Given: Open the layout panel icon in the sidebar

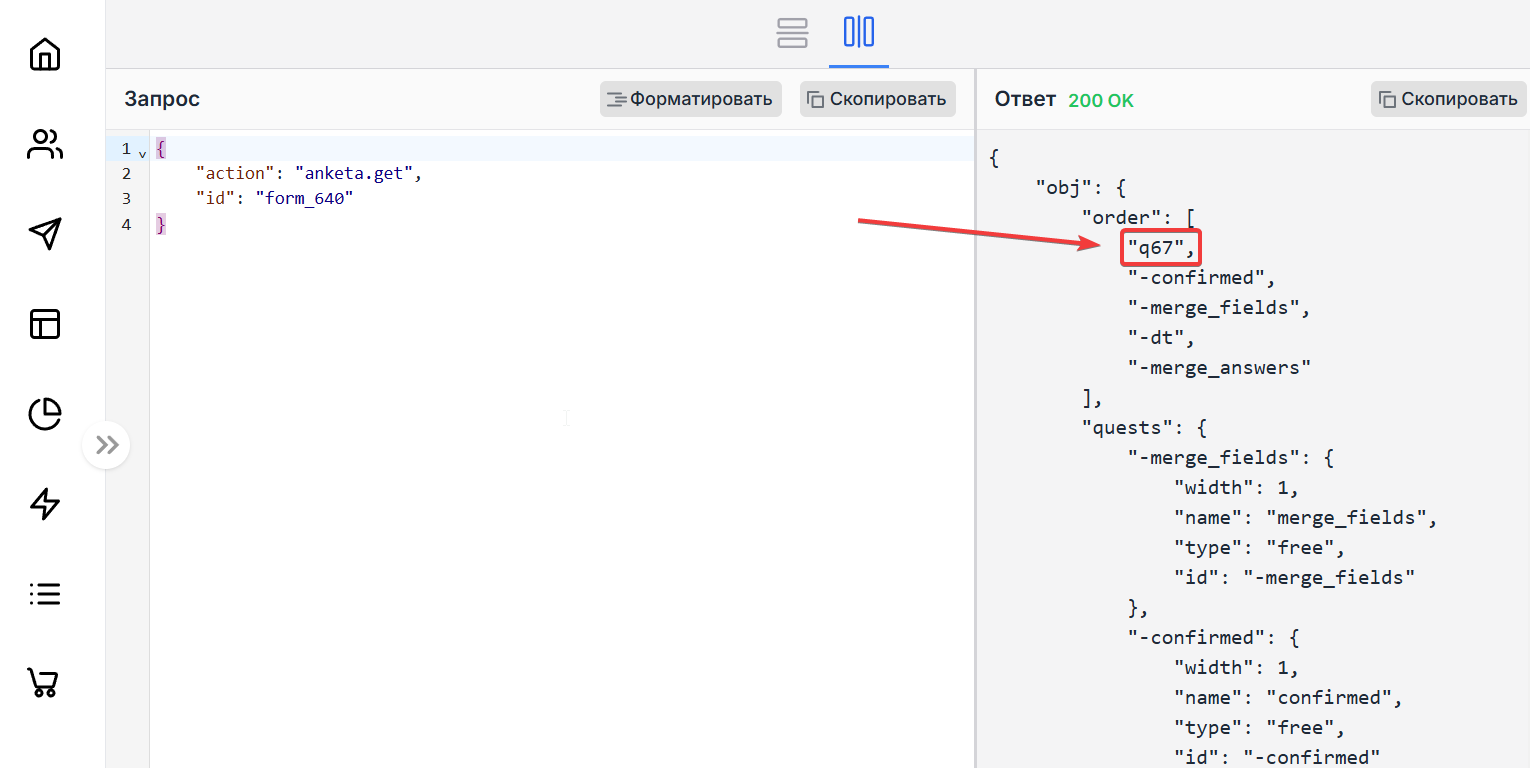Looking at the screenshot, I should (x=44, y=324).
